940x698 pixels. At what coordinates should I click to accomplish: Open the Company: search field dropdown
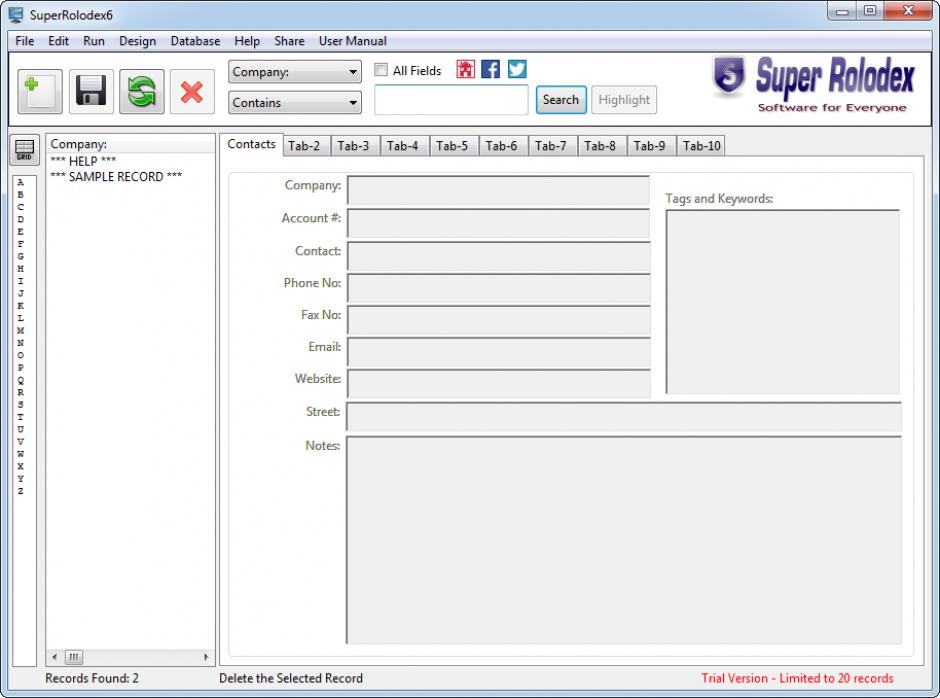tap(294, 71)
